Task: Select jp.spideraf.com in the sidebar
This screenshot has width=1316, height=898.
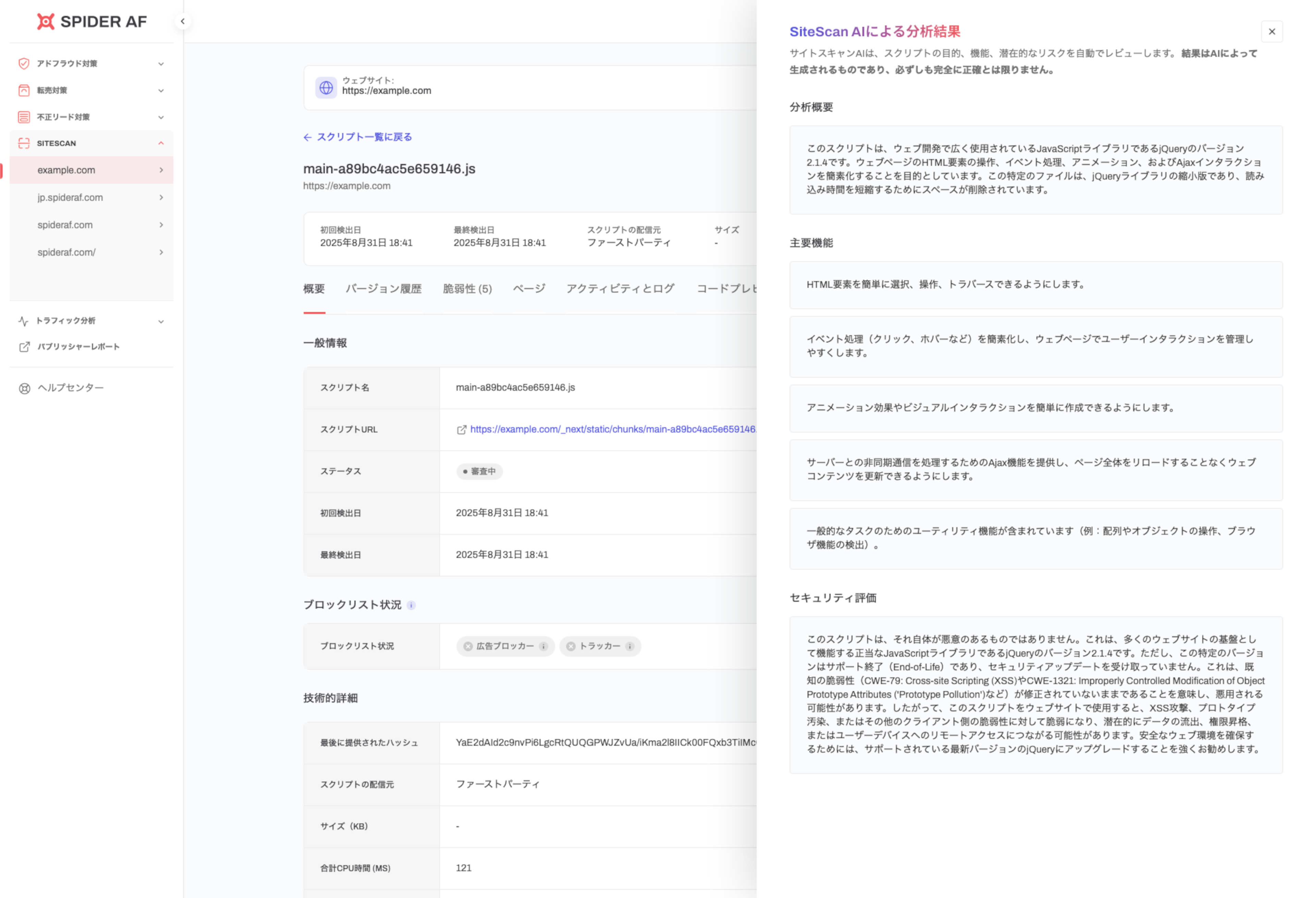Action: [x=91, y=198]
